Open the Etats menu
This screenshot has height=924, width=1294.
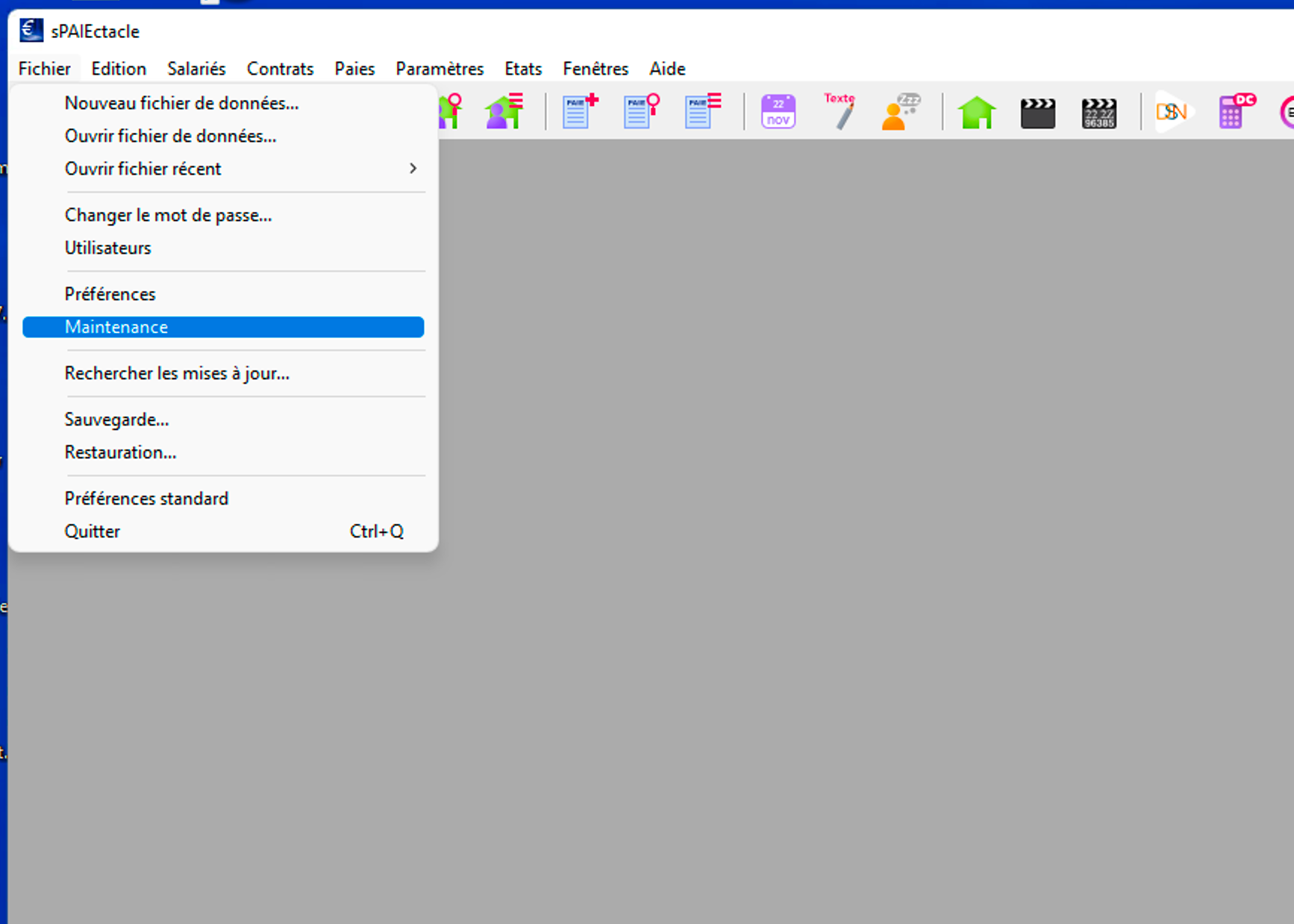tap(523, 69)
